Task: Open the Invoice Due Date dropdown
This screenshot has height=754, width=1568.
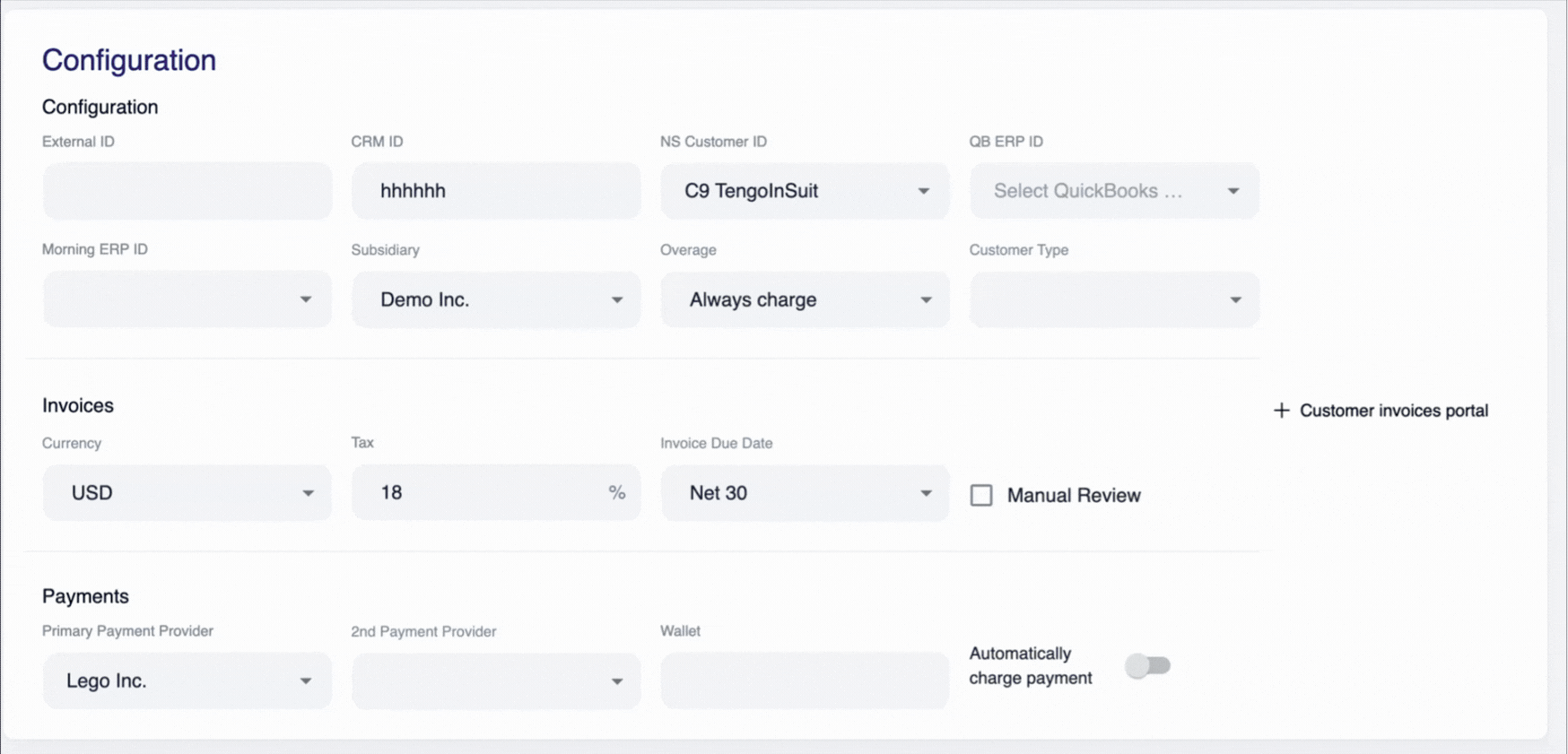Action: [805, 492]
